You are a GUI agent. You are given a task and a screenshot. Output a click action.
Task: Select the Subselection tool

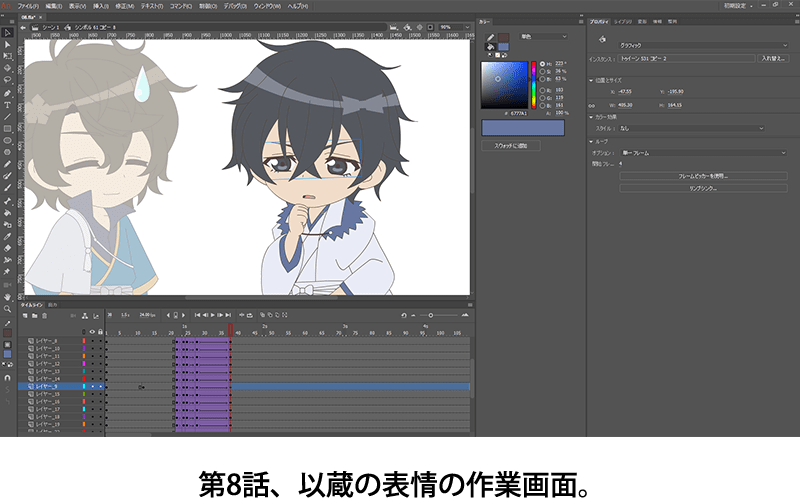[7, 44]
